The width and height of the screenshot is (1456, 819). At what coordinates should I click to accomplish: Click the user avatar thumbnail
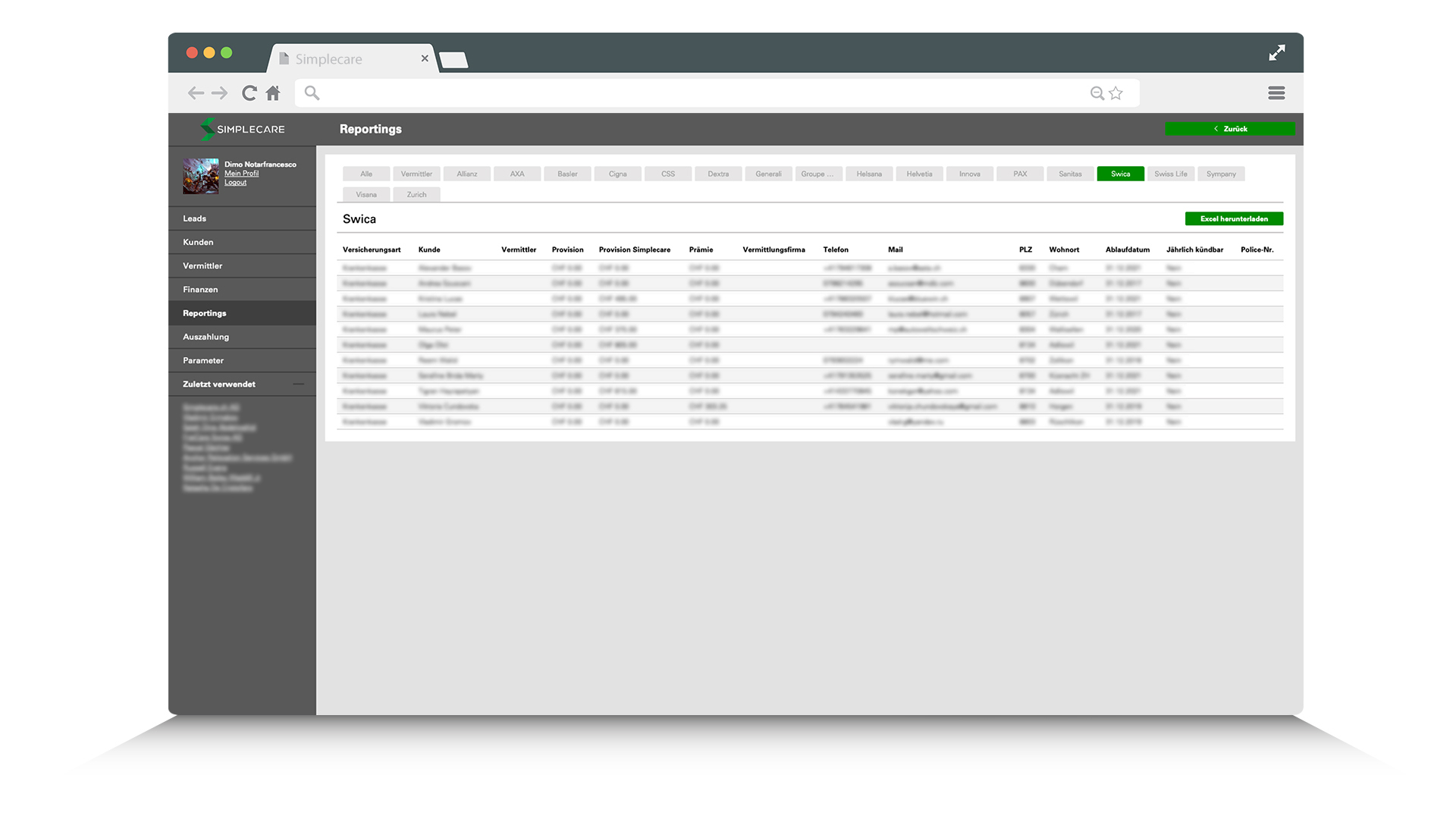(200, 176)
